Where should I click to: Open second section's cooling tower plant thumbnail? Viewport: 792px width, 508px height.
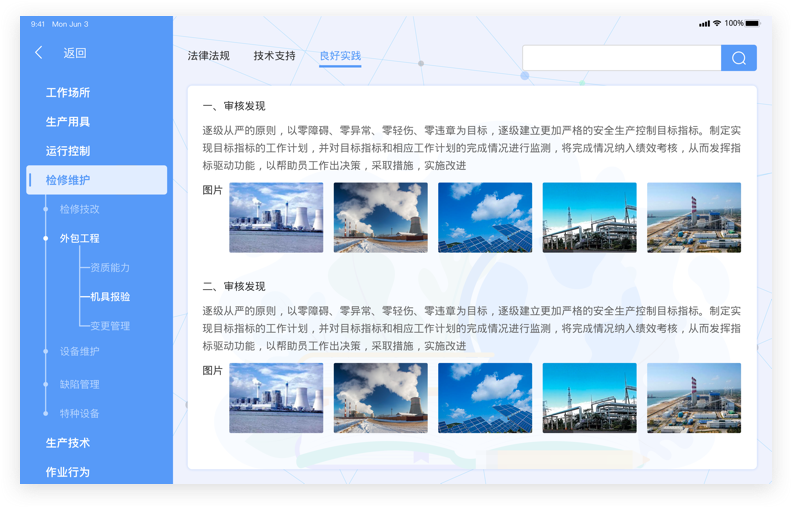point(276,398)
